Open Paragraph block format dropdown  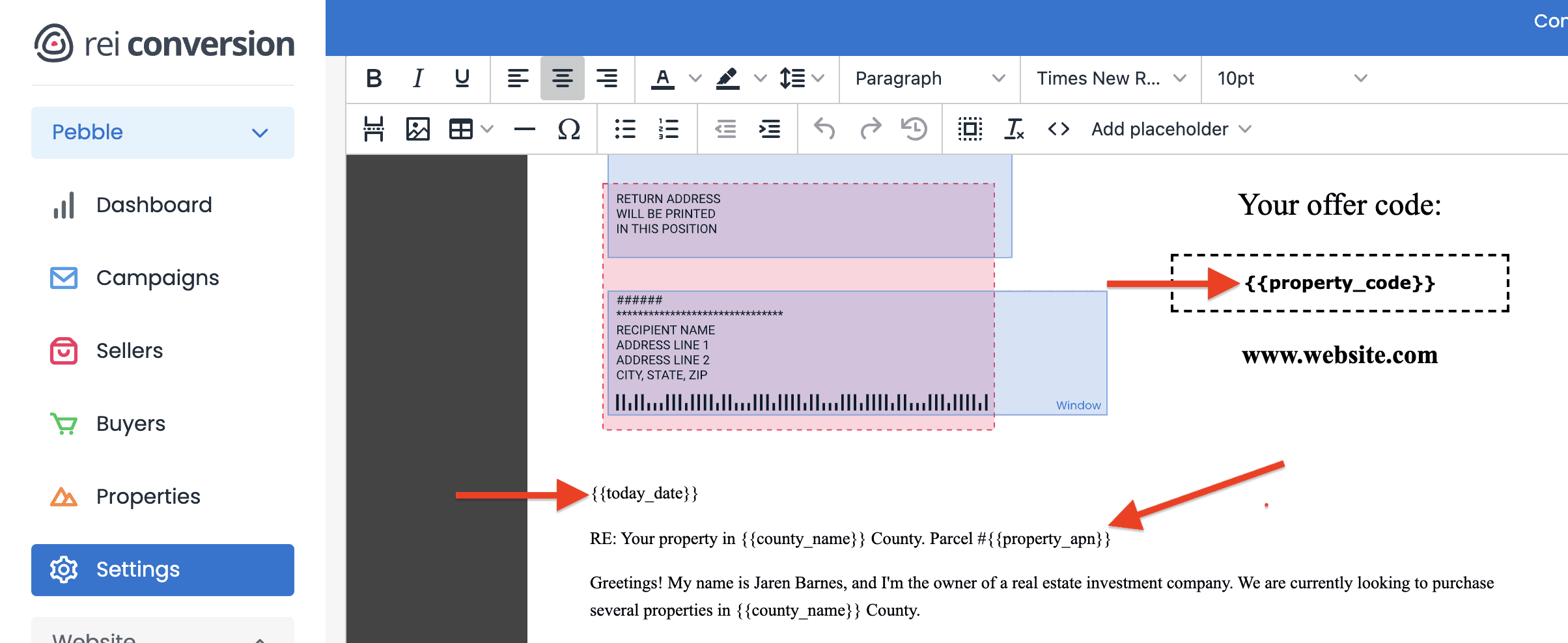930,78
